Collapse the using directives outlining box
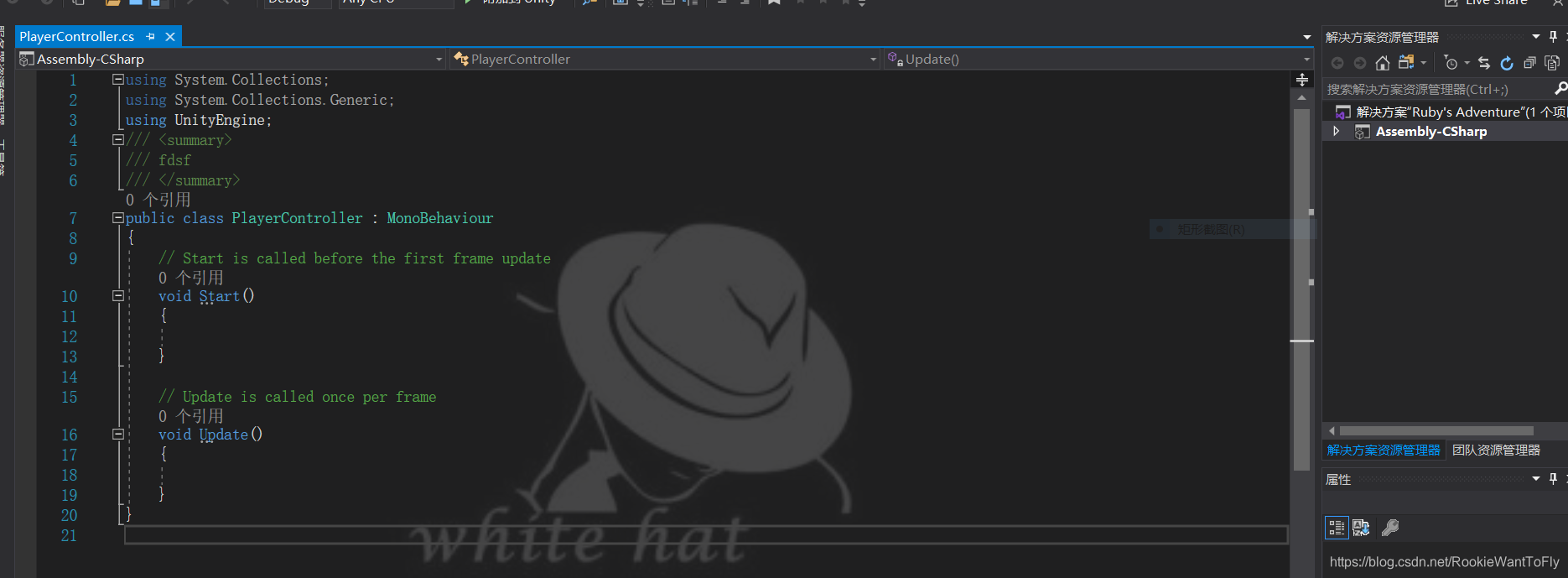 [x=118, y=80]
